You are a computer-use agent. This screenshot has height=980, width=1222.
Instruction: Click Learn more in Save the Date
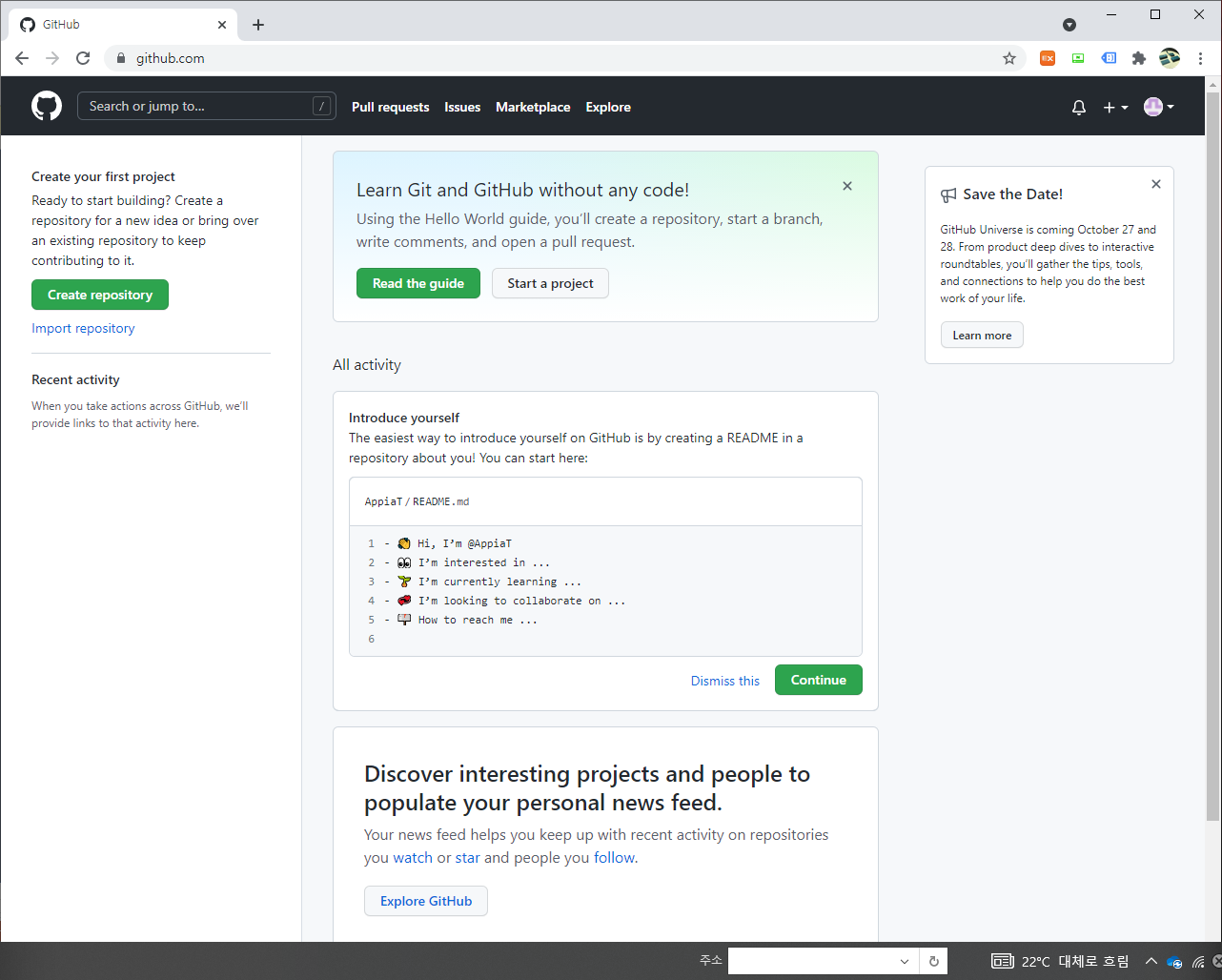tap(982, 335)
